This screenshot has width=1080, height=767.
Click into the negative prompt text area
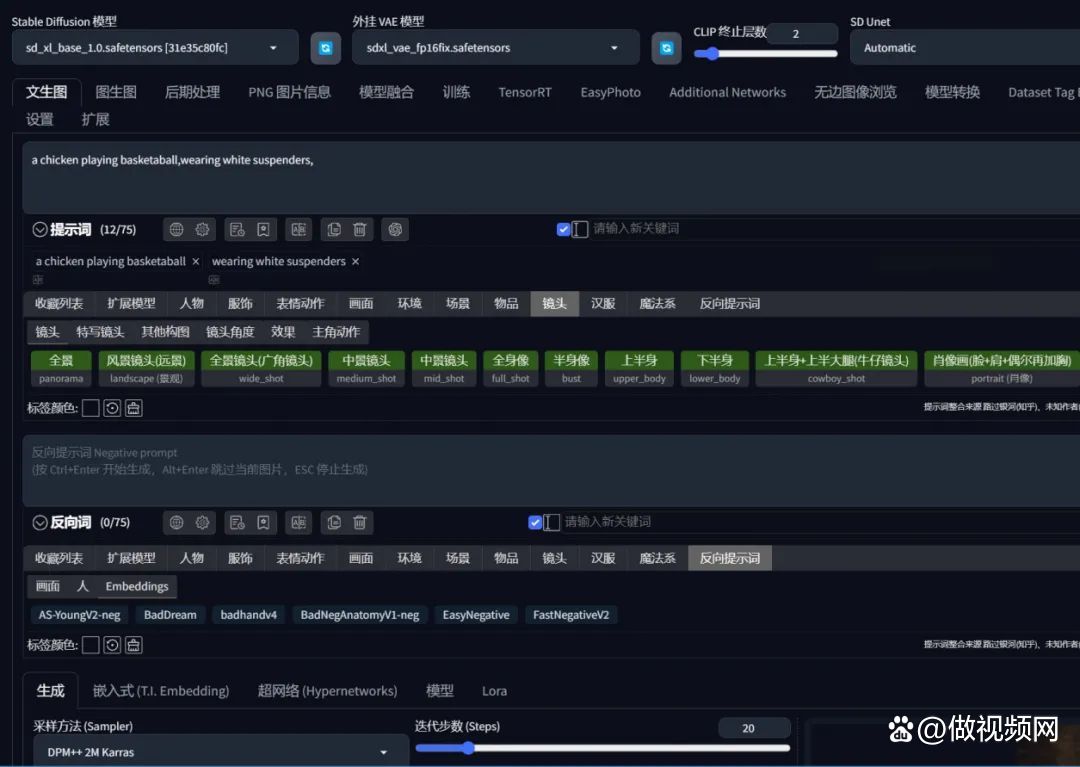[551, 471]
